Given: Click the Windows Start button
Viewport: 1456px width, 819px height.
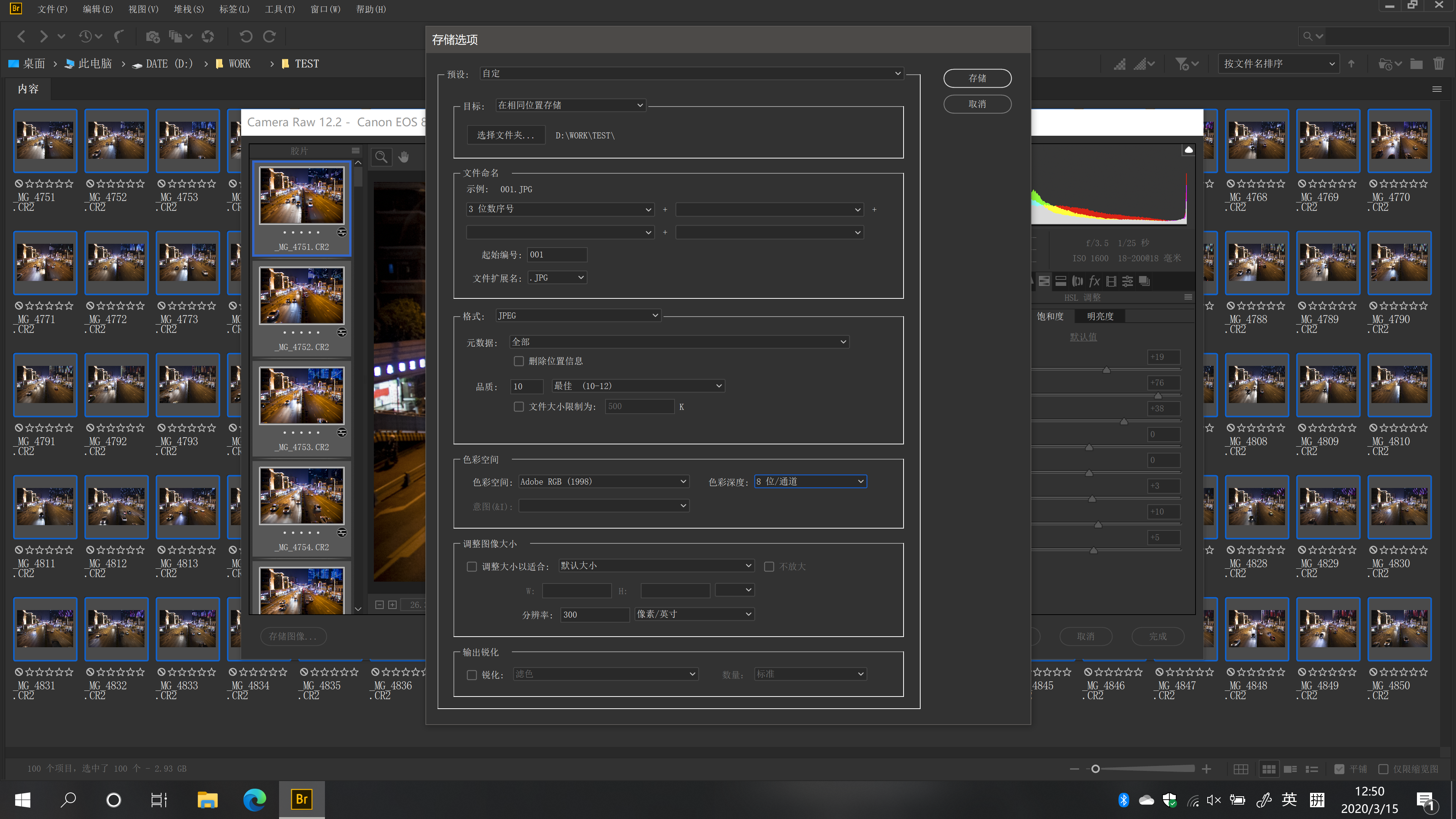Looking at the screenshot, I should tap(23, 800).
